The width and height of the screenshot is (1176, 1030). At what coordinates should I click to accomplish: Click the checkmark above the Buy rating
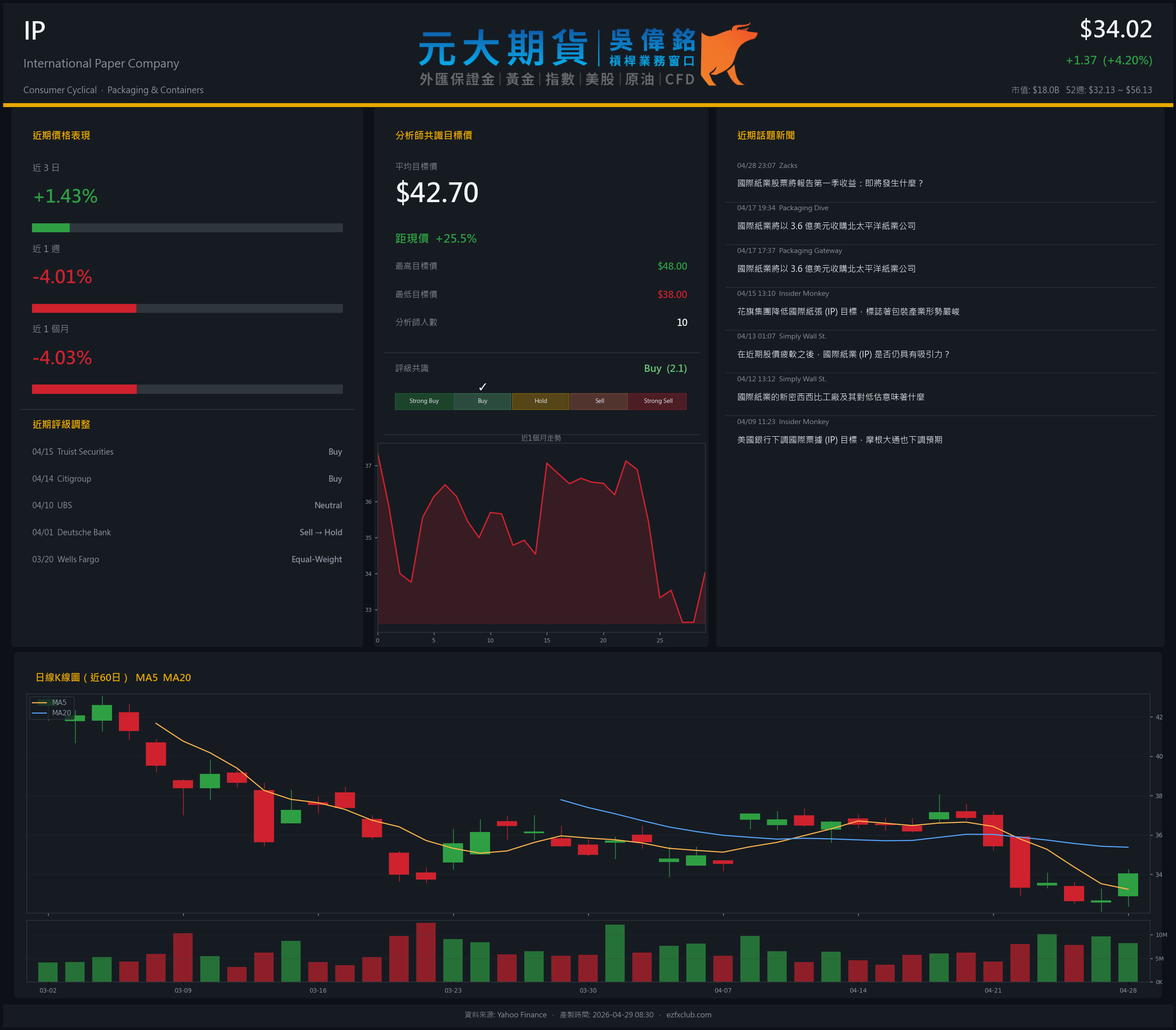pos(482,387)
